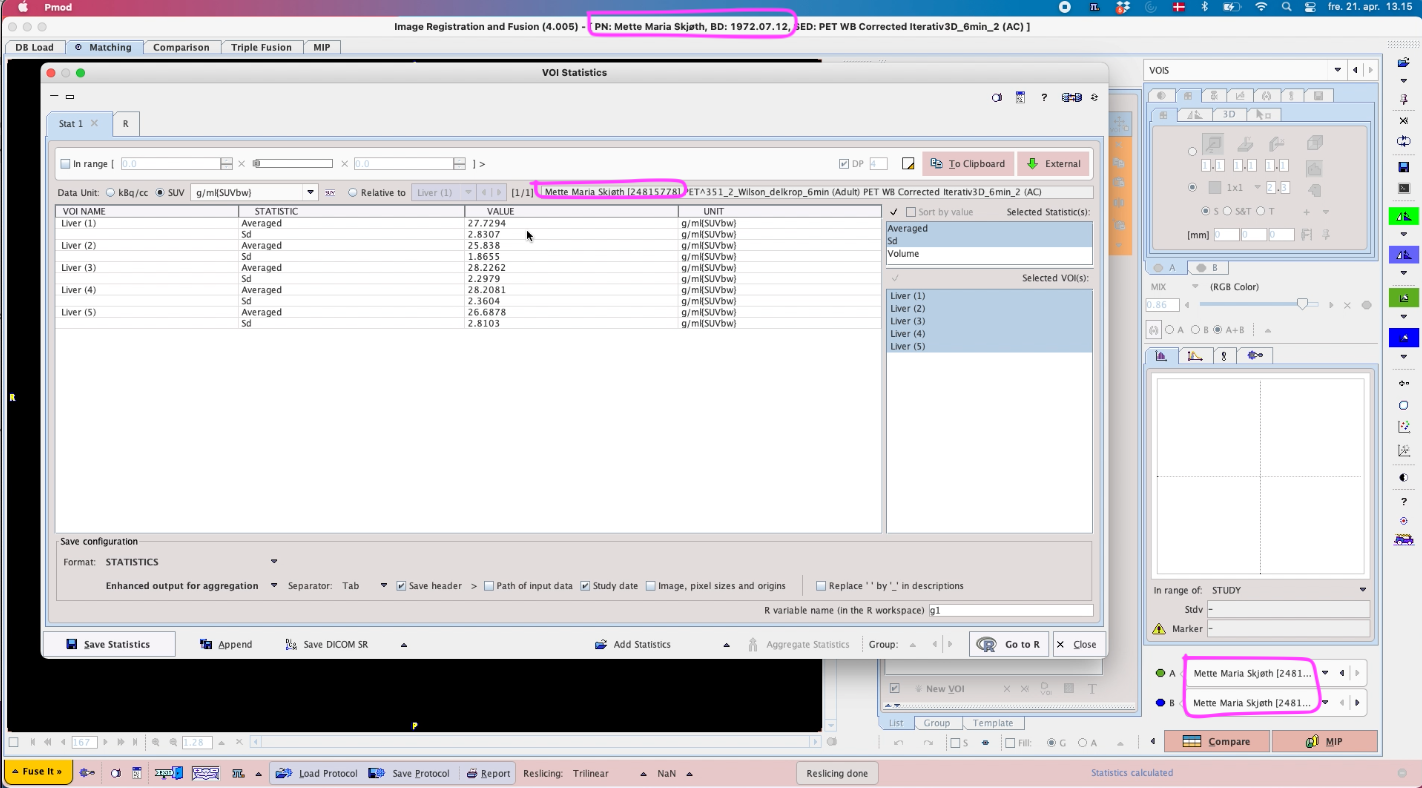1422x788 pixels.
Task: Click the olive green chart icon in right toolbar
Action: [1404, 298]
